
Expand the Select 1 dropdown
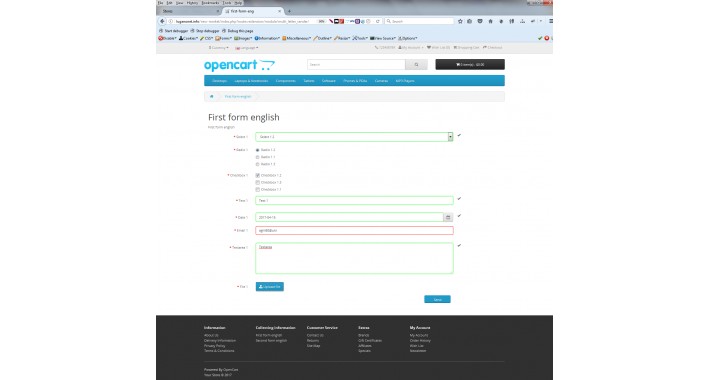[354, 137]
